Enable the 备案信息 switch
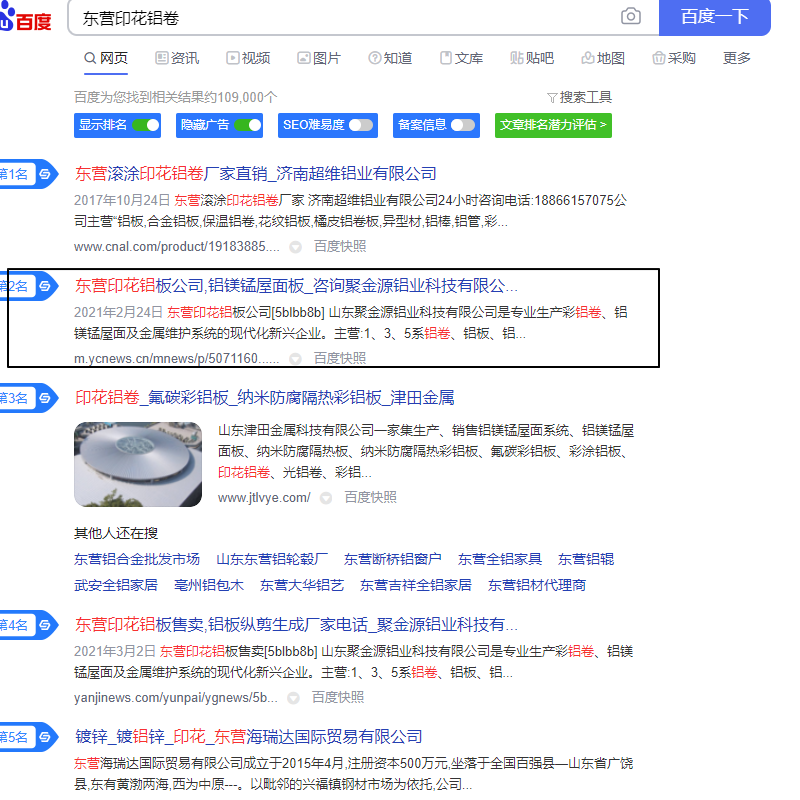This screenshot has height=800, width=800. tap(463, 125)
